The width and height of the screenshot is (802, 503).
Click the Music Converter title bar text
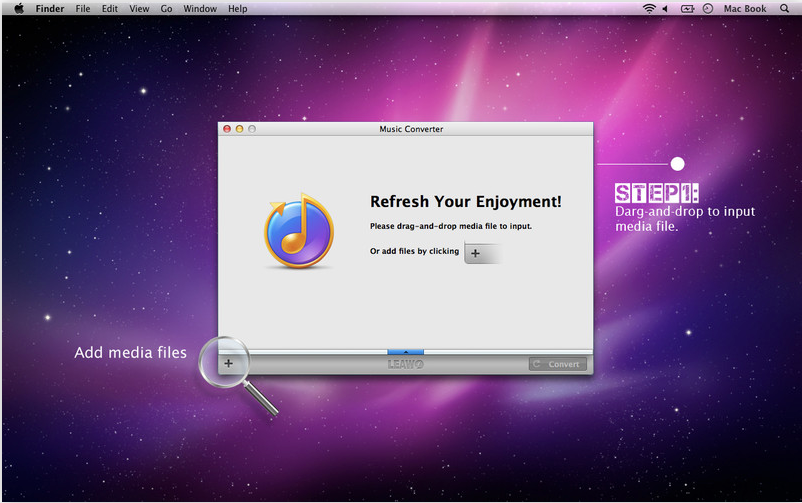[x=411, y=129]
